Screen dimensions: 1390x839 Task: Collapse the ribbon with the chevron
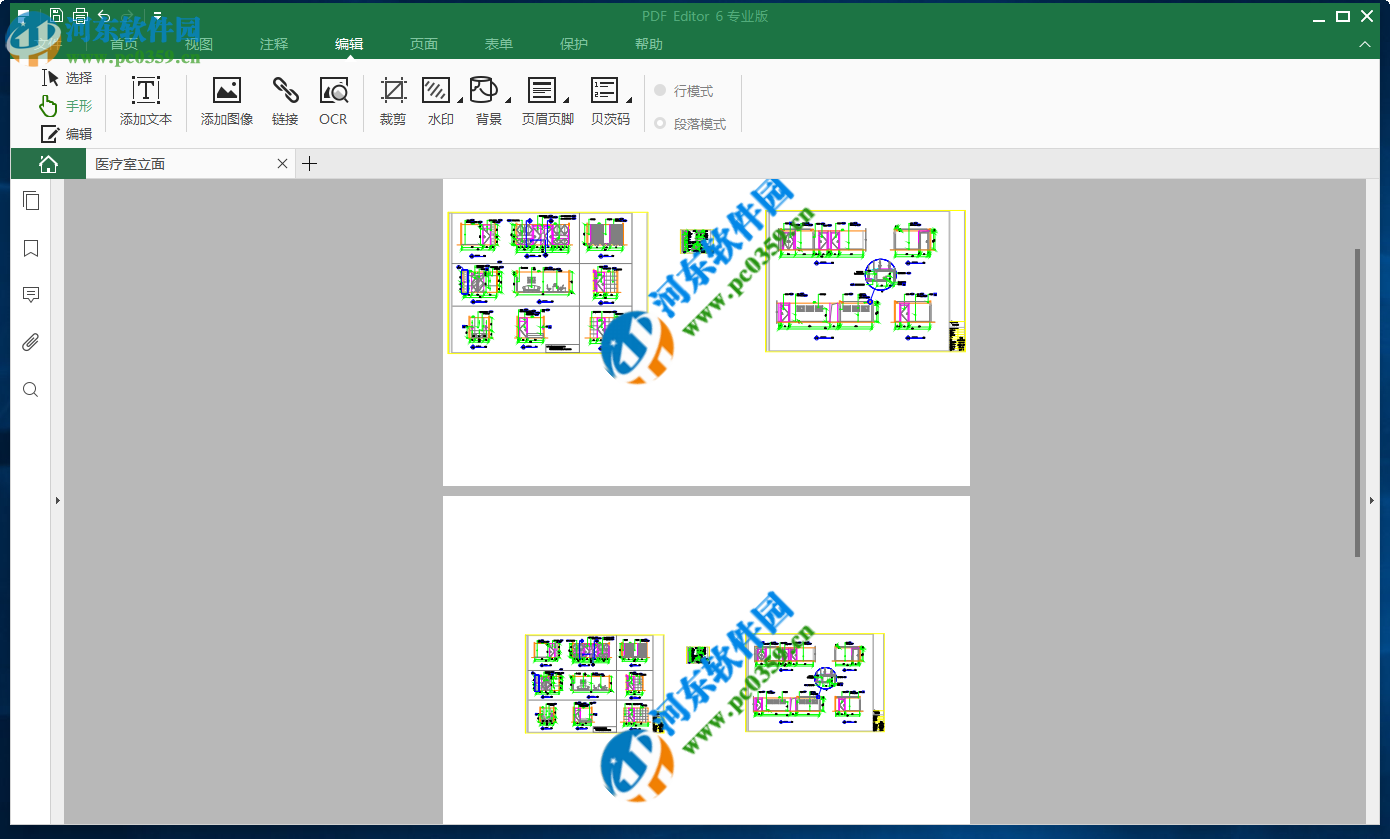(x=1364, y=44)
